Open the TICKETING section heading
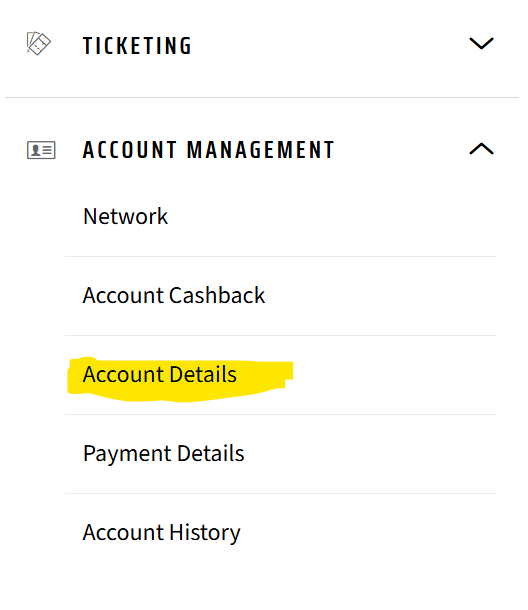 tap(137, 46)
